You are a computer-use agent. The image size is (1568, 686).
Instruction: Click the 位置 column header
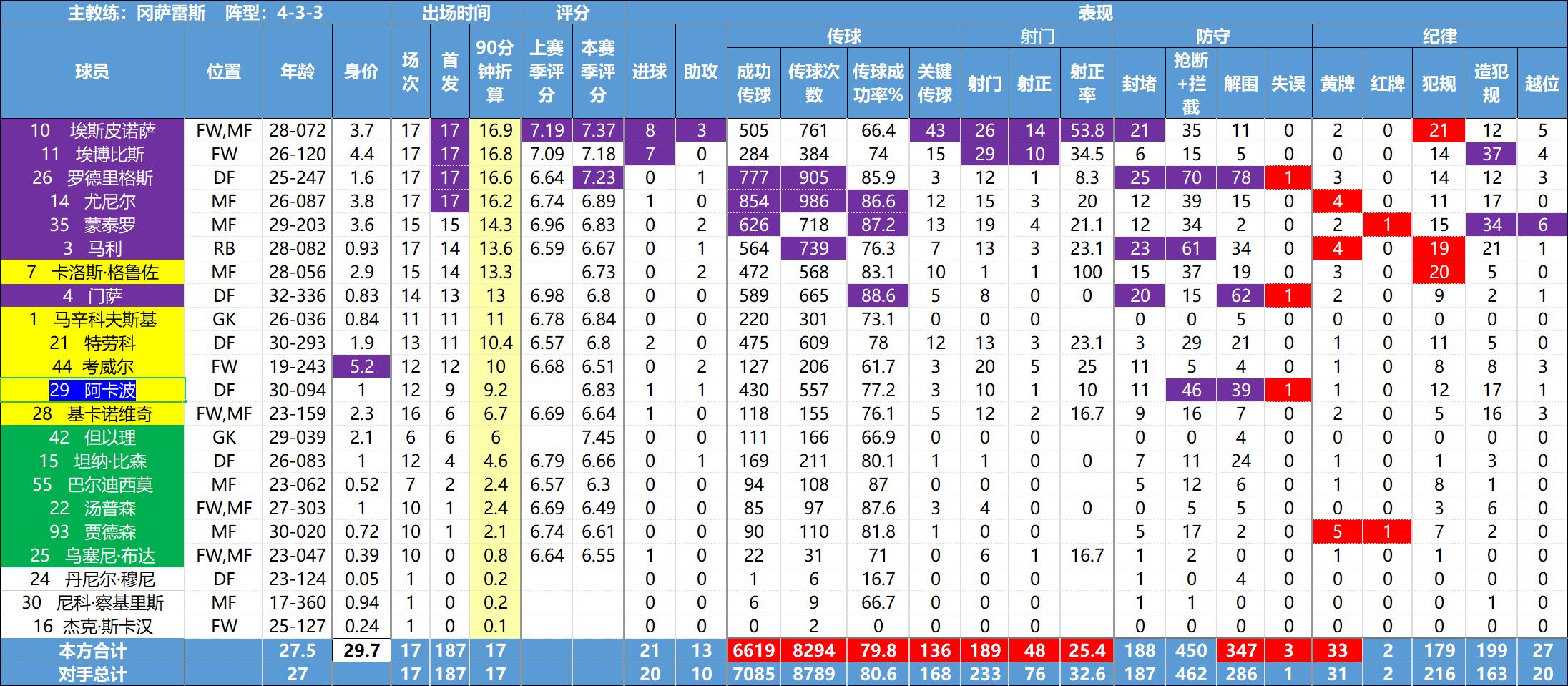tap(224, 72)
